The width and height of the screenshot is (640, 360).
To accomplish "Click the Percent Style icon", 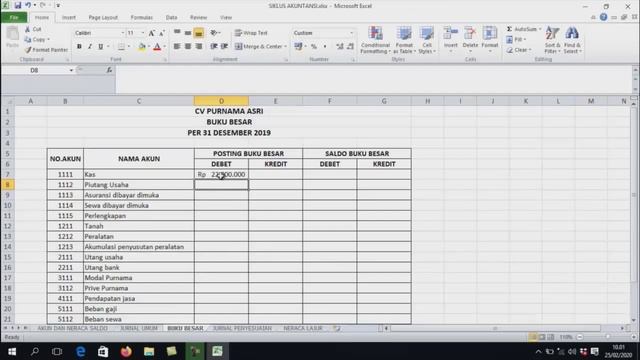I will pyautogui.click(x=313, y=47).
